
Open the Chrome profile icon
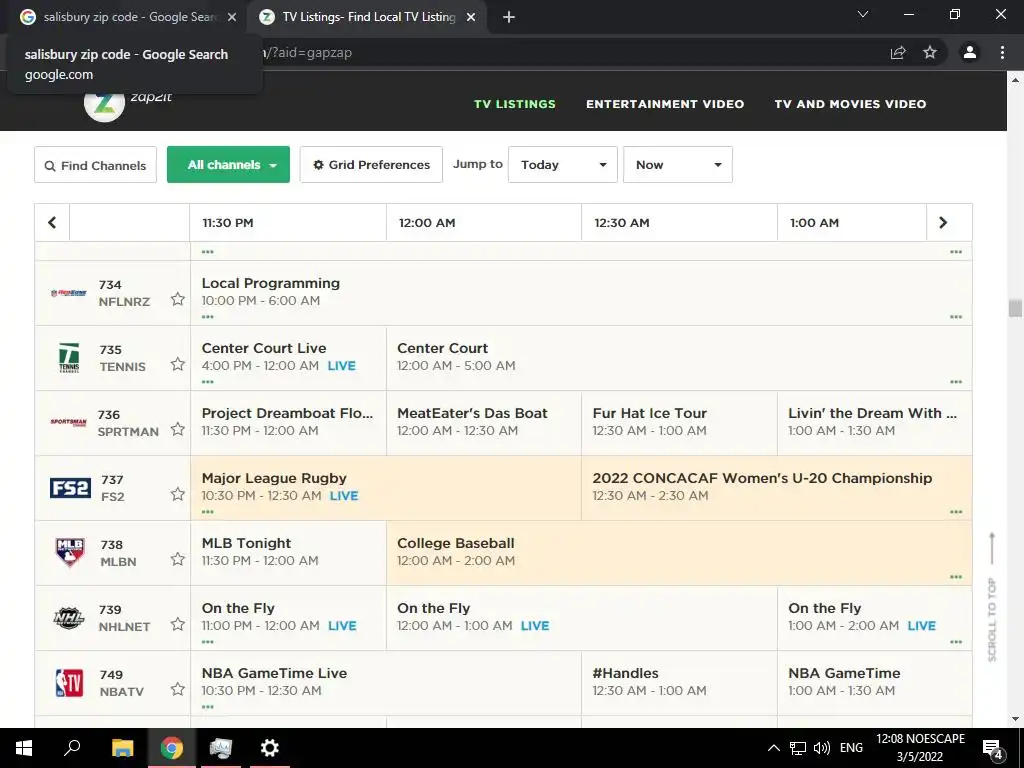point(970,52)
